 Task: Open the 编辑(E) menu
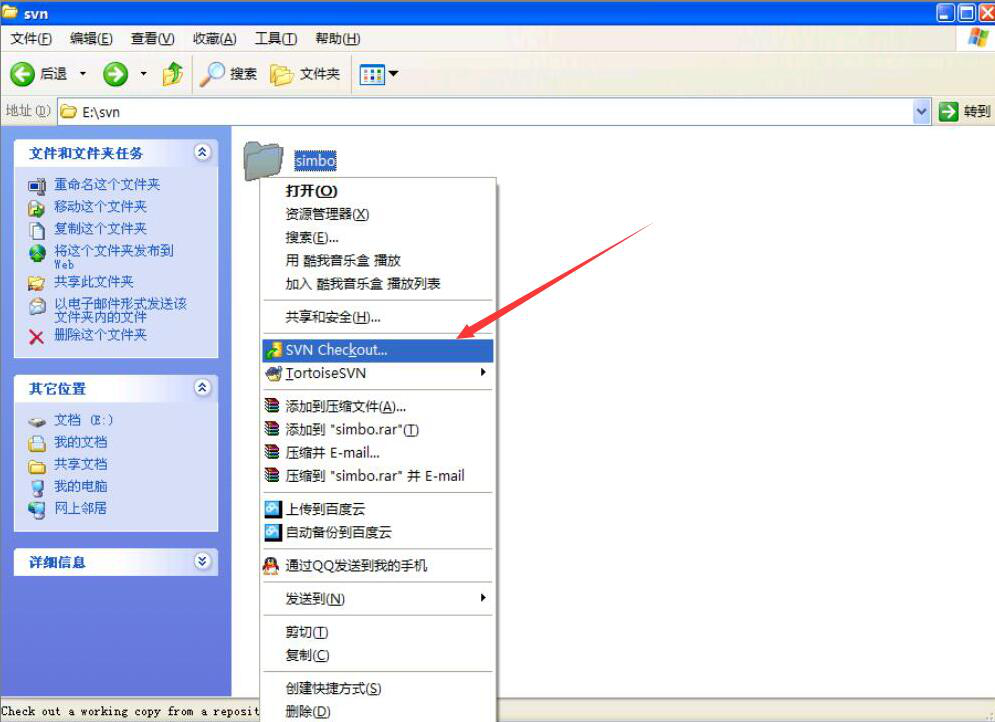tap(91, 39)
